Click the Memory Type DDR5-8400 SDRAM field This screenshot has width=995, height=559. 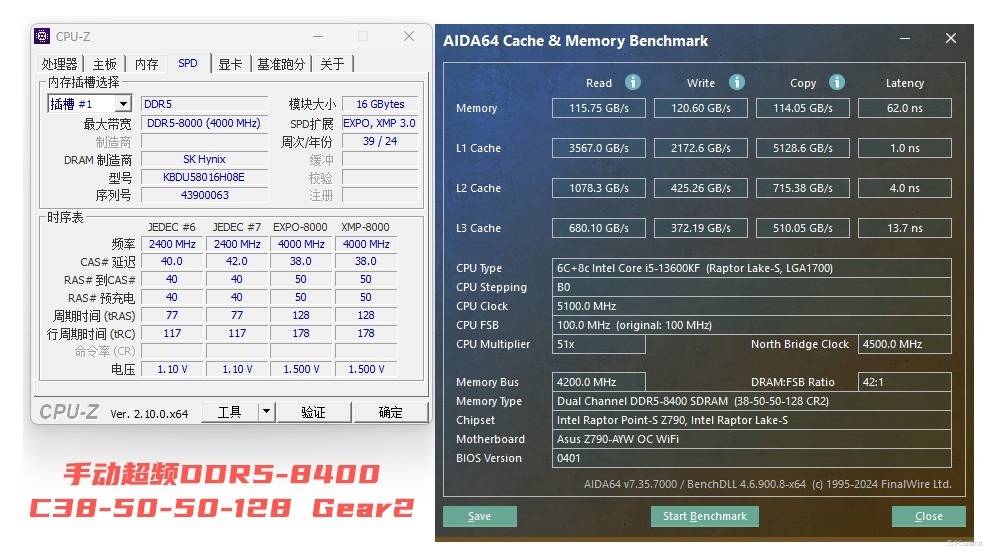[751, 401]
